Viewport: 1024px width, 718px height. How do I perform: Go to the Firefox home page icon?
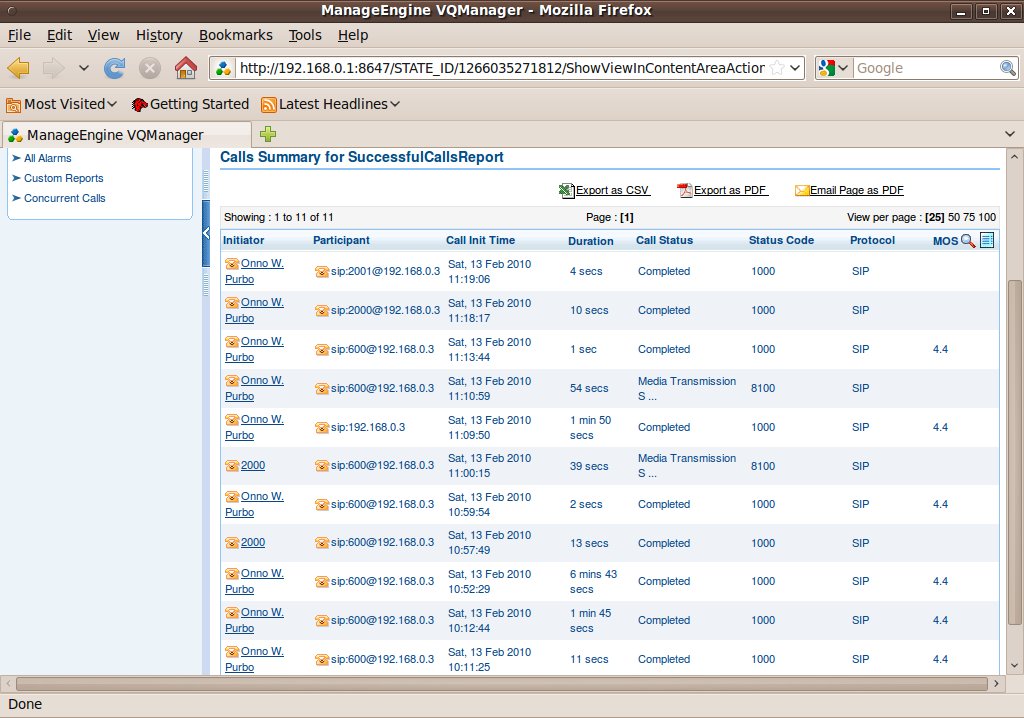(x=185, y=68)
